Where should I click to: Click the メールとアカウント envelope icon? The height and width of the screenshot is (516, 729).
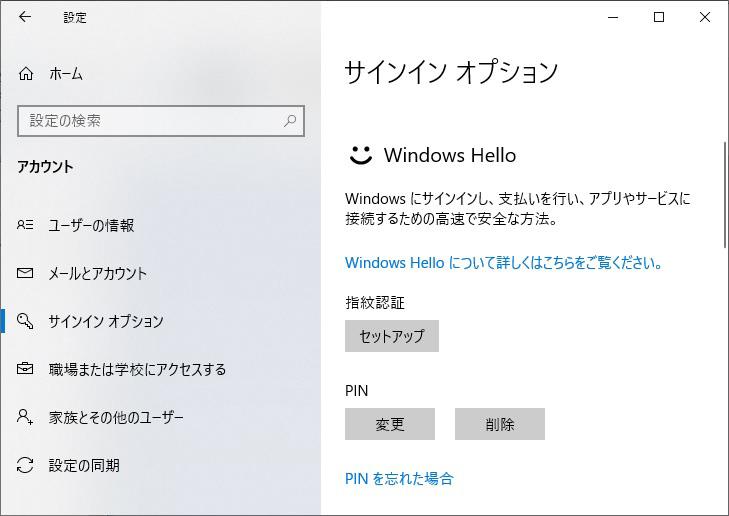click(26, 273)
